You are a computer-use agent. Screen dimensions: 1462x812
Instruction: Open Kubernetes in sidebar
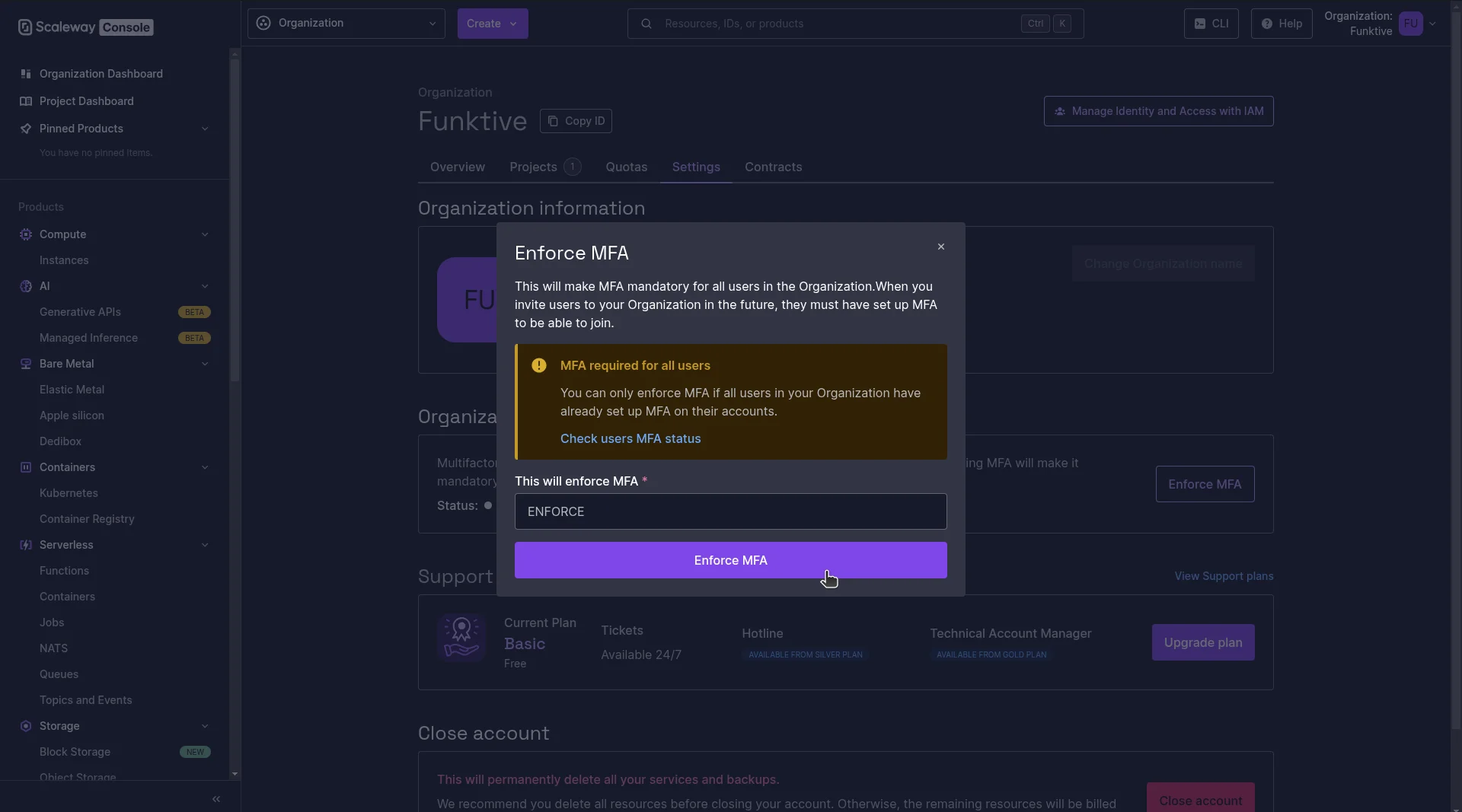point(69,493)
